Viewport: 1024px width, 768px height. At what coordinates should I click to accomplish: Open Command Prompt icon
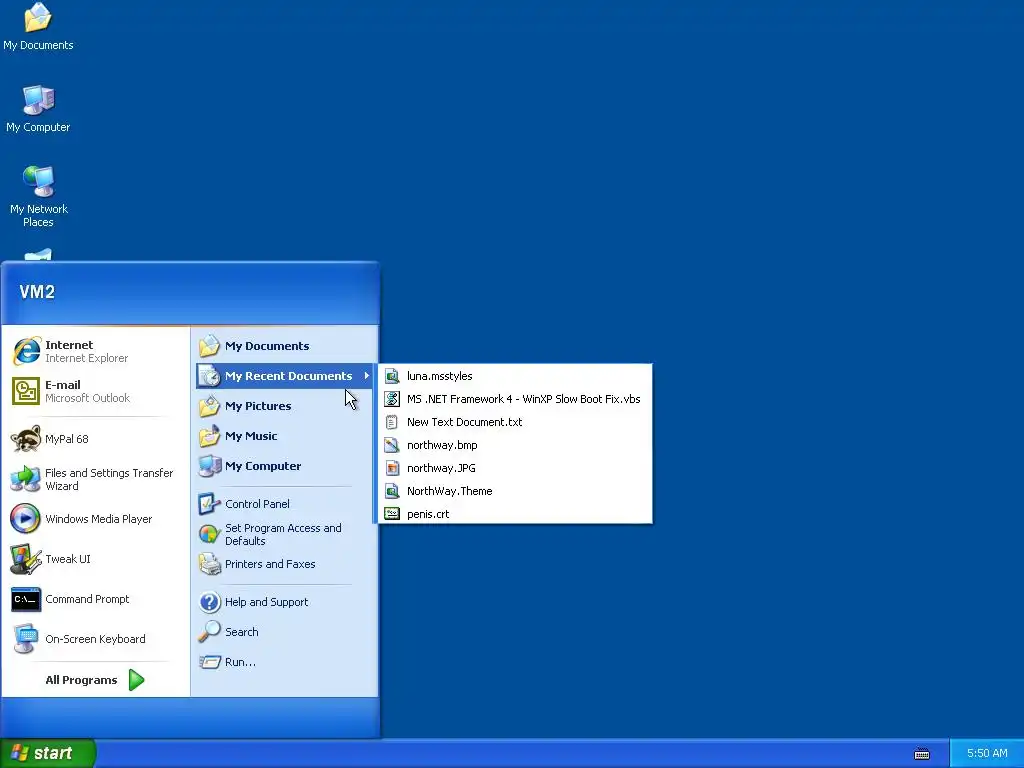coord(26,599)
